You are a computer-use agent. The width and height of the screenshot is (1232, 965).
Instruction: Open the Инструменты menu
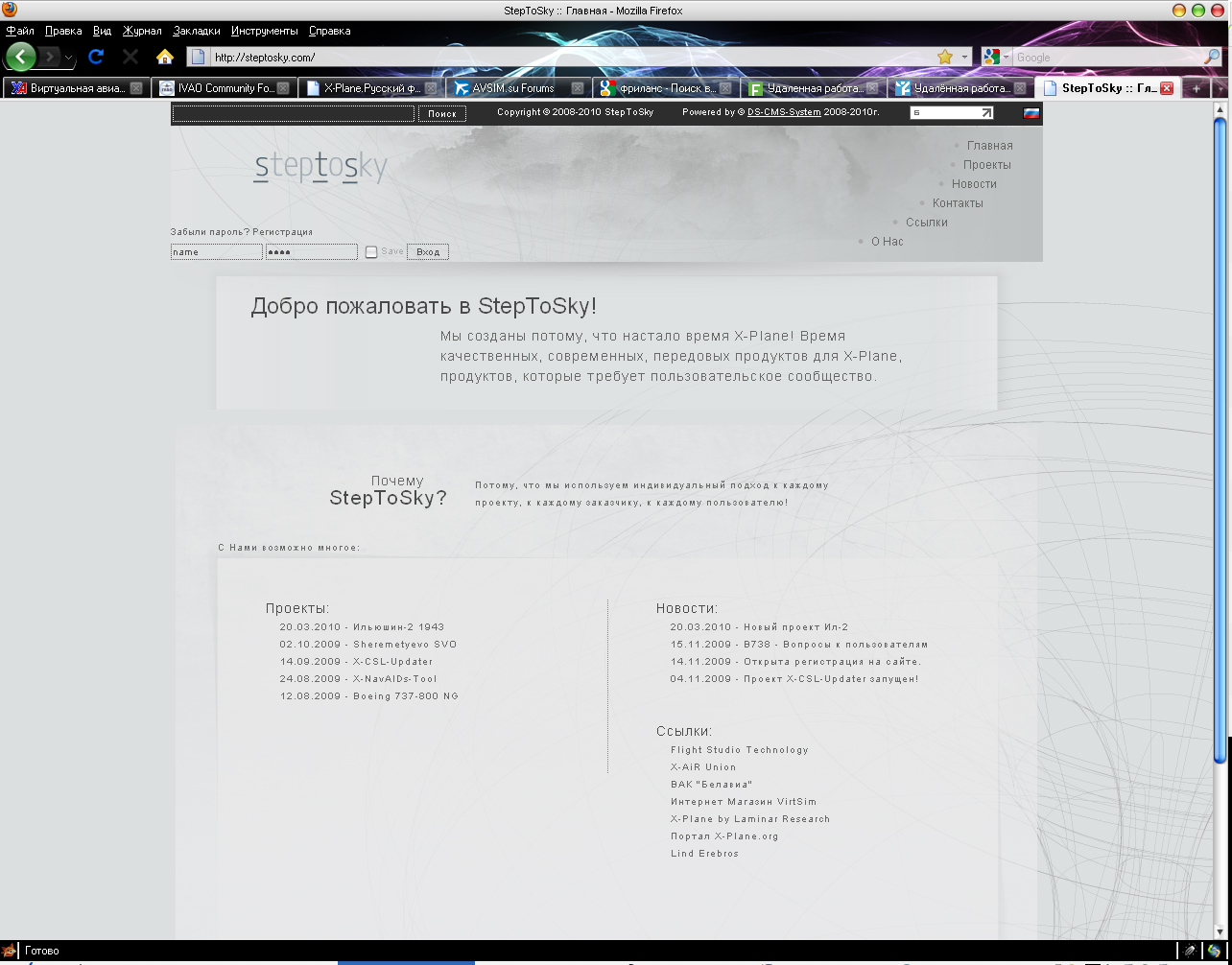(x=264, y=31)
